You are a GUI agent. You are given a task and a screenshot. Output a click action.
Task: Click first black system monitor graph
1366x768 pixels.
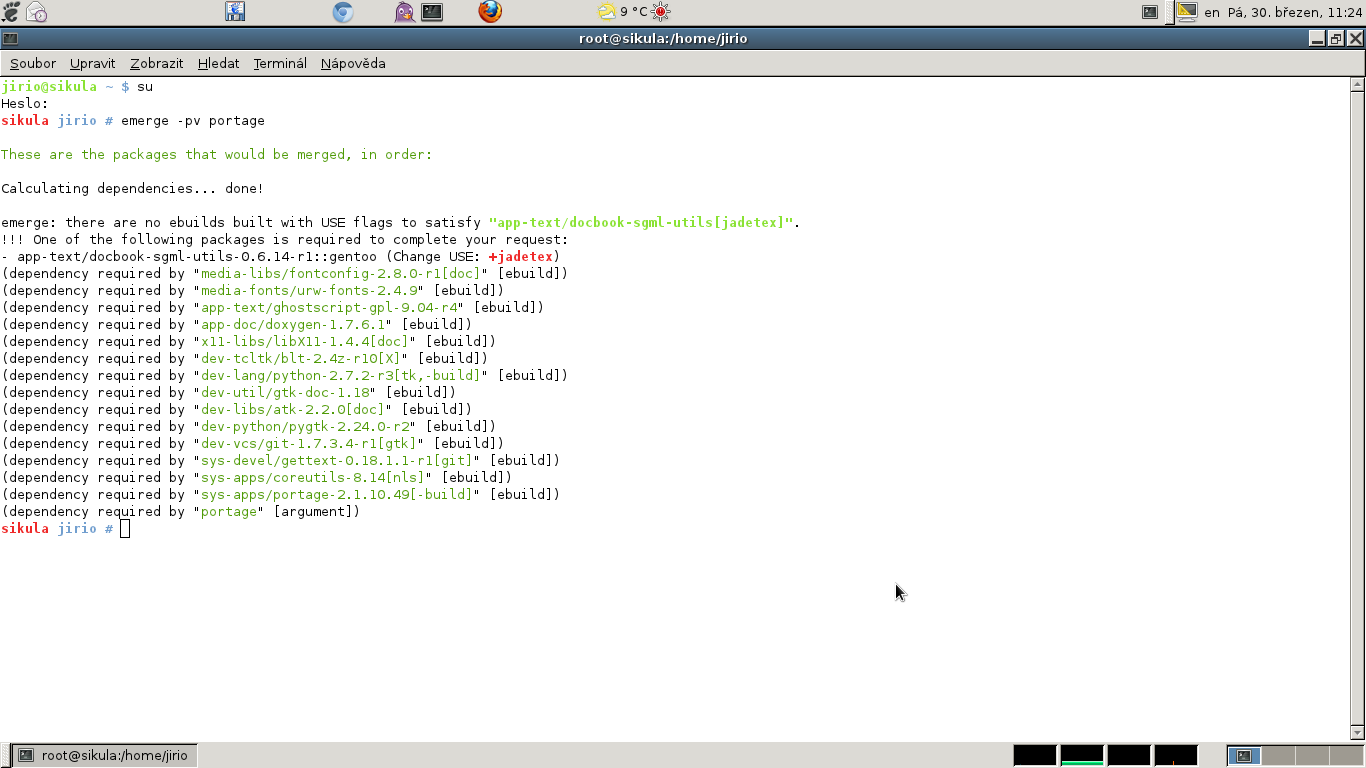(1035, 755)
